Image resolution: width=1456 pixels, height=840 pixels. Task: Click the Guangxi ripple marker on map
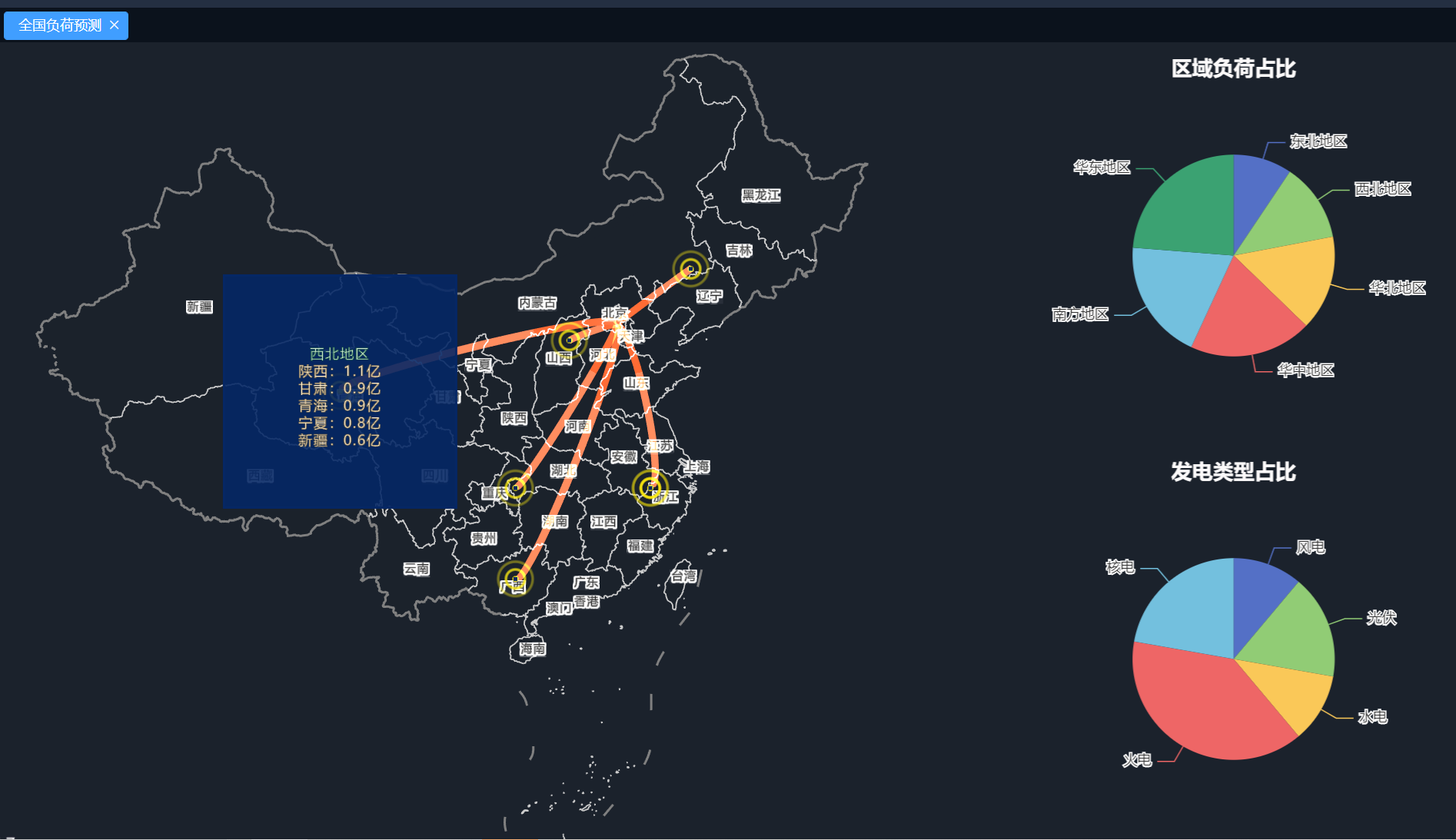[x=515, y=579]
